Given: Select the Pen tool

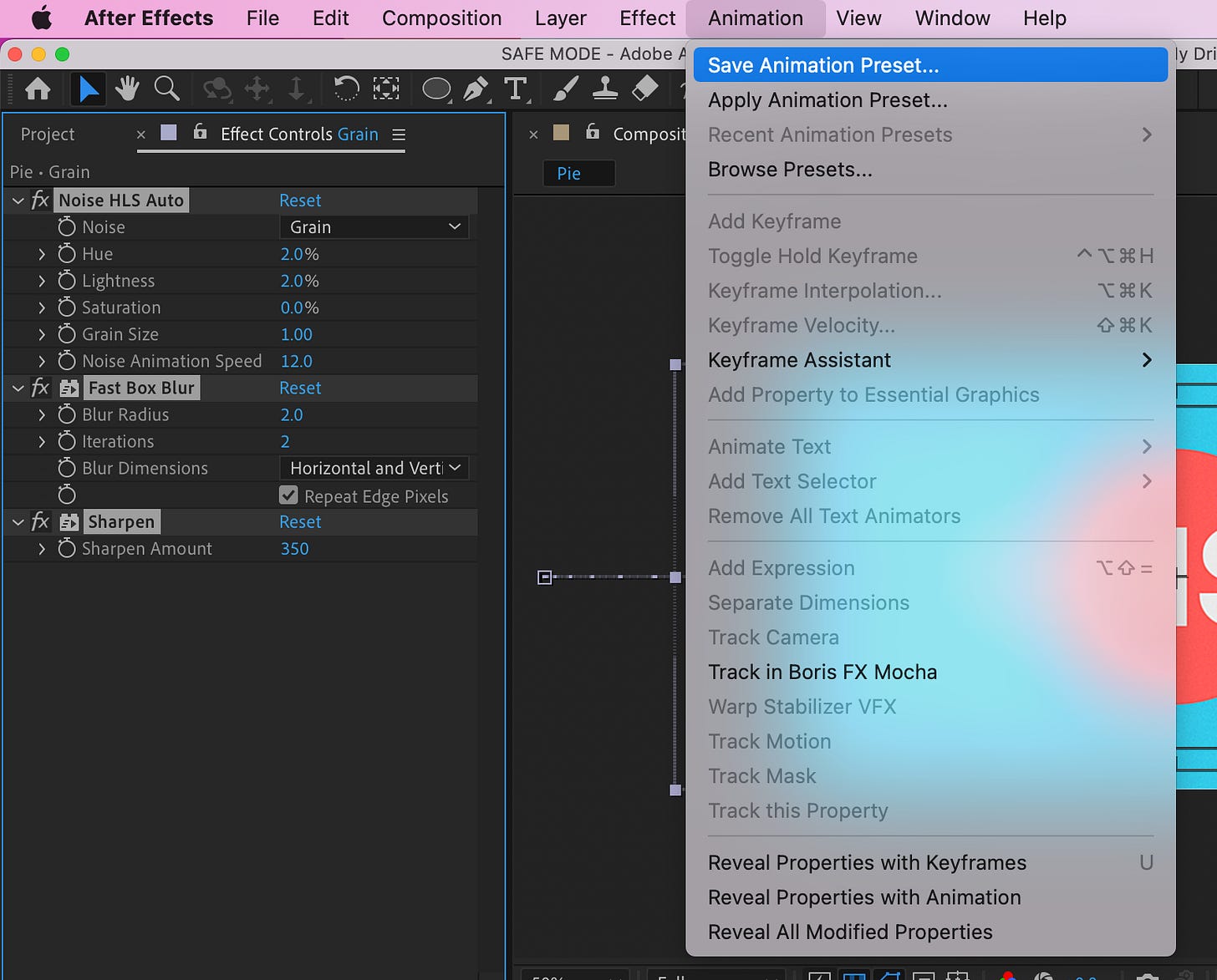Looking at the screenshot, I should tap(476, 89).
